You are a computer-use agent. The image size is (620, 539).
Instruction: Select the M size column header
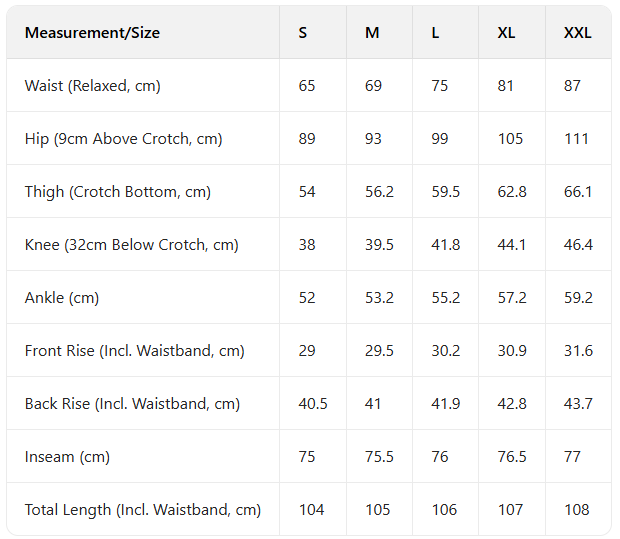[372, 33]
